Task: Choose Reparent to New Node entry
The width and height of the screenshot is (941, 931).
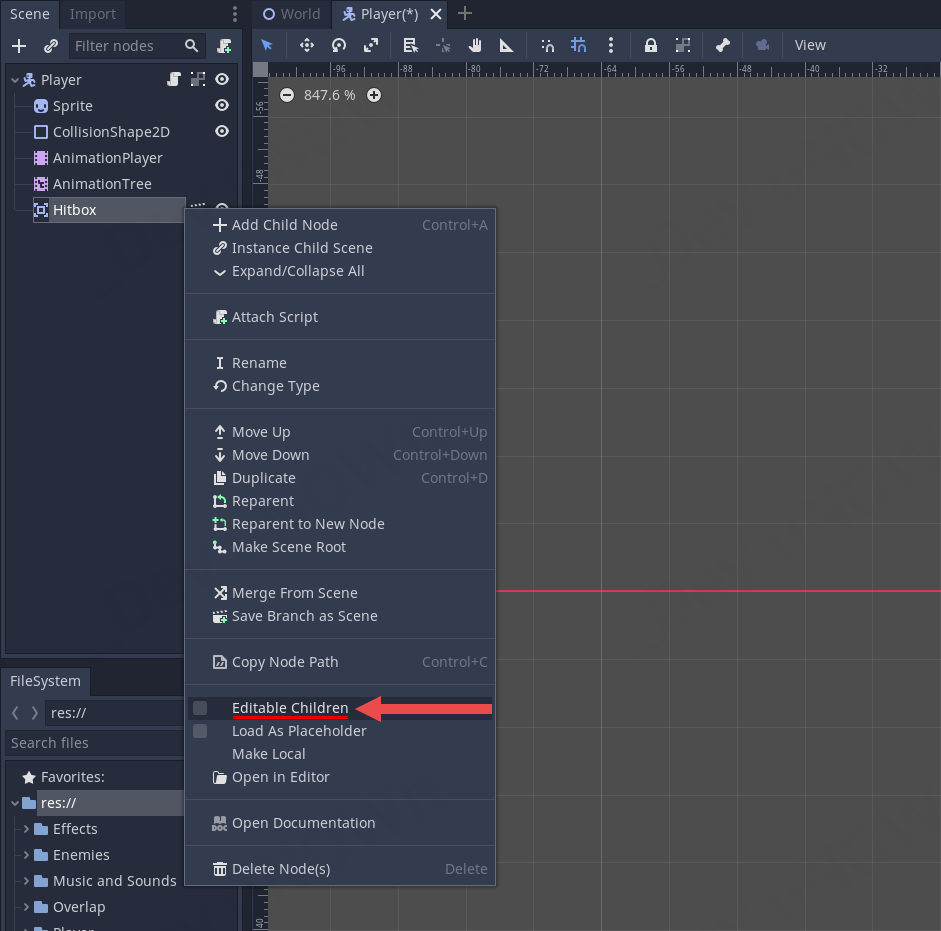Action: coord(340,524)
